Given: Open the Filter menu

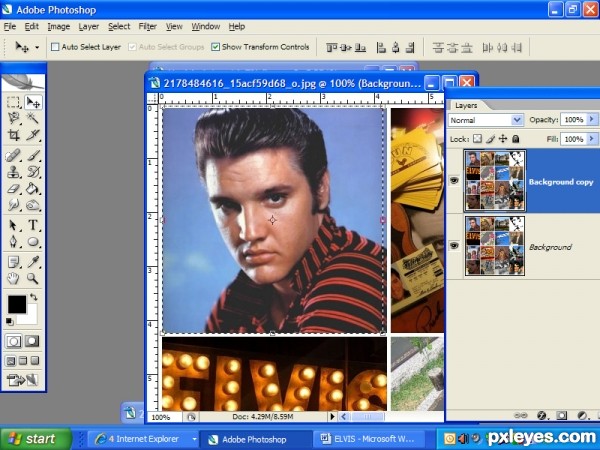Looking at the screenshot, I should pos(148,26).
